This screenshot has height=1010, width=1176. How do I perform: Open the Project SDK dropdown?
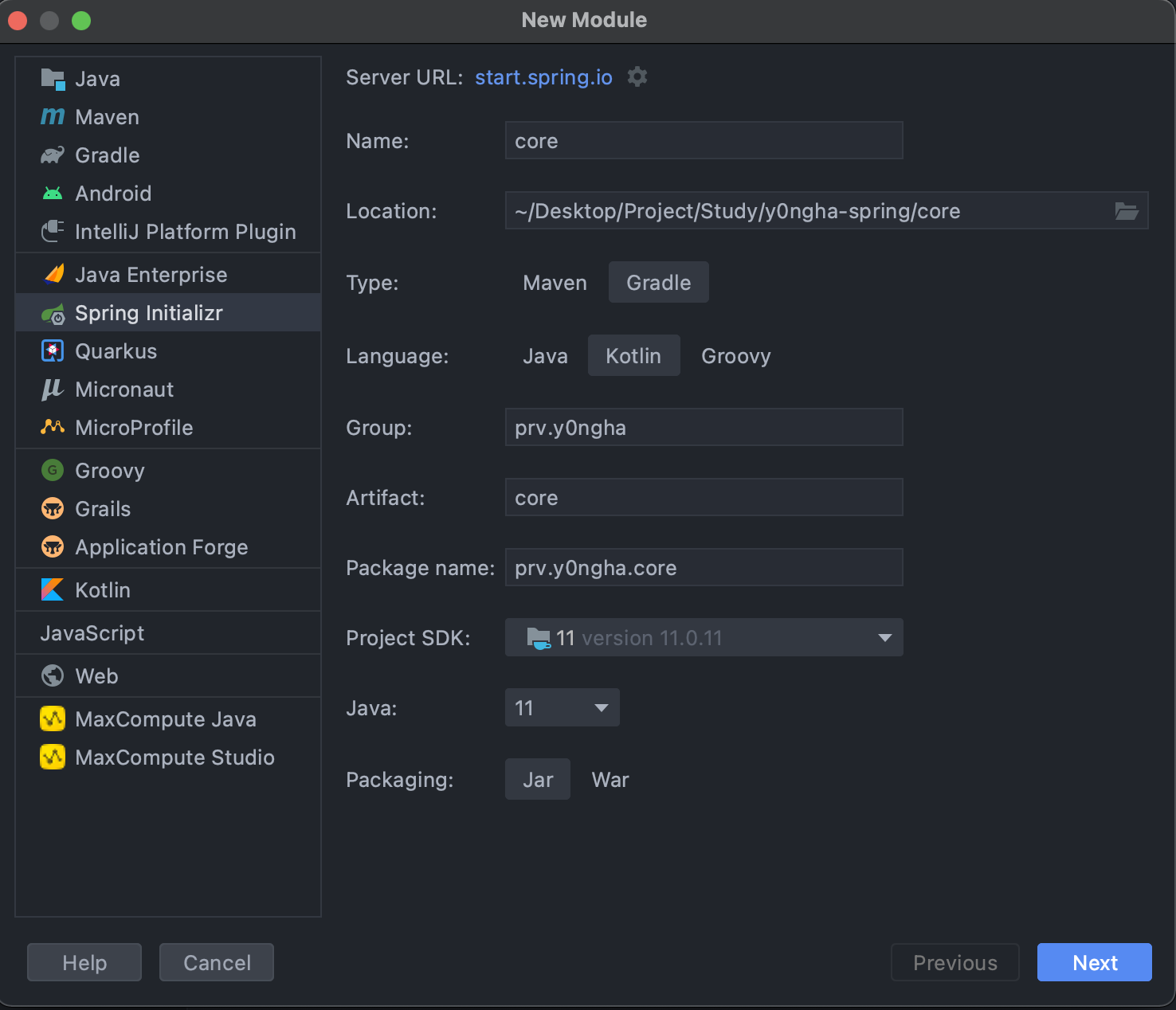pyautogui.click(x=704, y=638)
